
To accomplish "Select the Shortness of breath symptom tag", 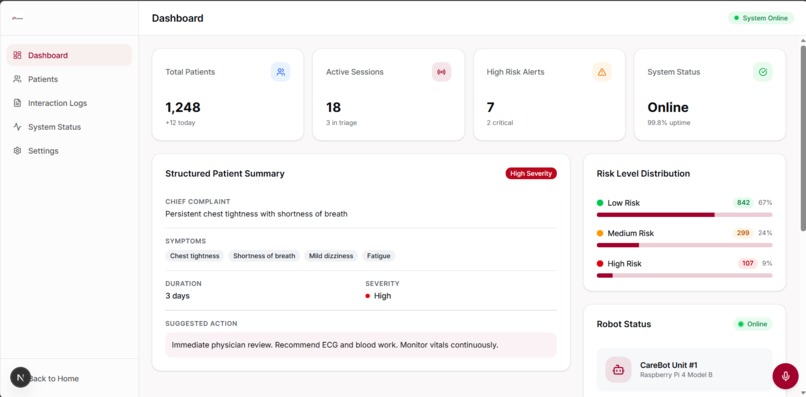I will pyautogui.click(x=264, y=256).
